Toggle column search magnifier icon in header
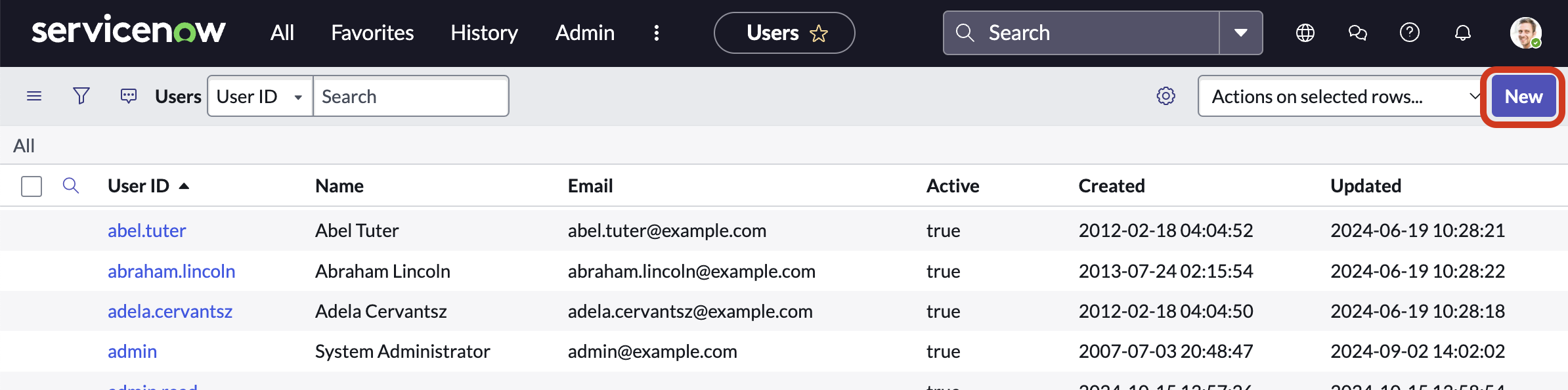This screenshot has height=390, width=1568. coord(71,186)
